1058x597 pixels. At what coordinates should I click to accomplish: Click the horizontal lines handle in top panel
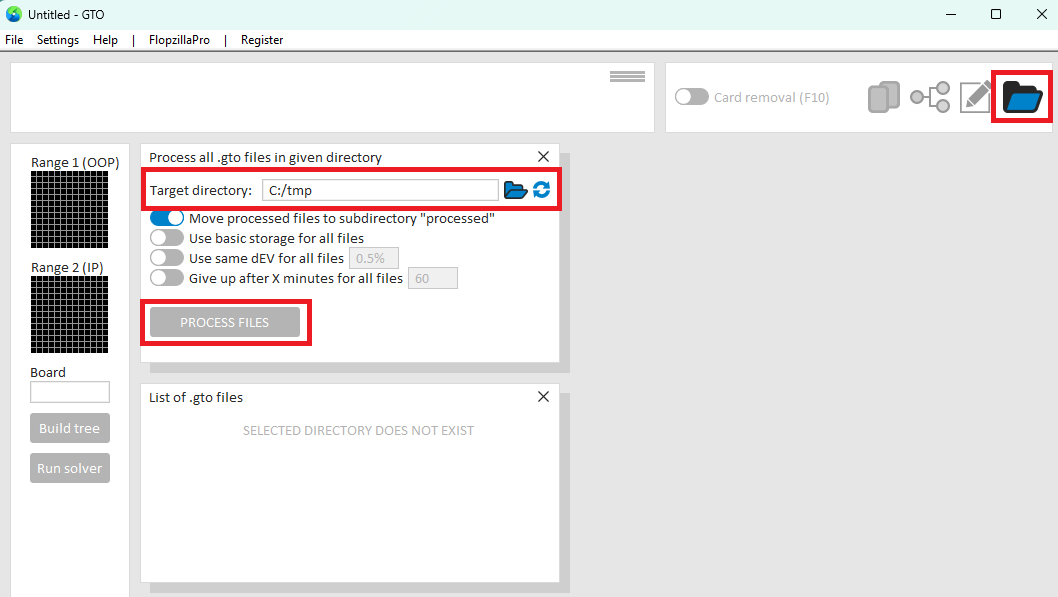click(627, 77)
